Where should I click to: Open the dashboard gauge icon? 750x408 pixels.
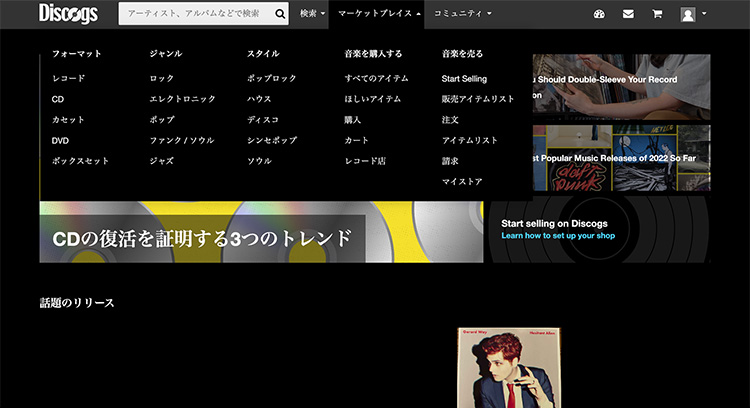click(x=599, y=14)
